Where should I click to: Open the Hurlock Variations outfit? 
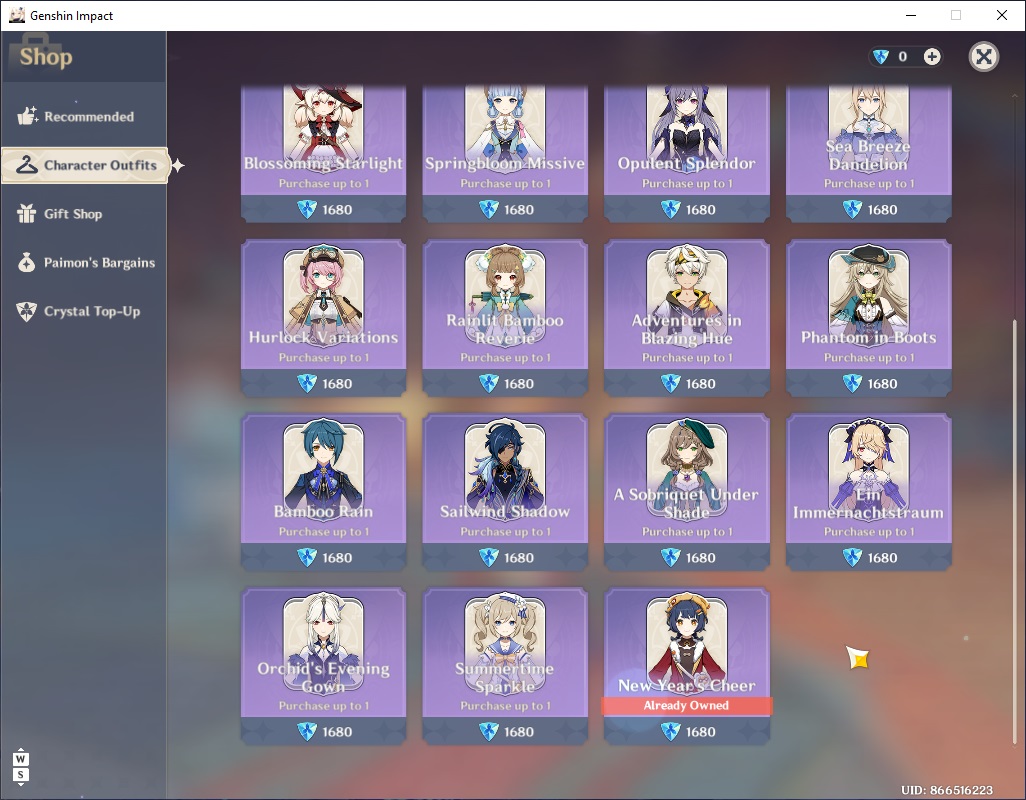tap(323, 318)
